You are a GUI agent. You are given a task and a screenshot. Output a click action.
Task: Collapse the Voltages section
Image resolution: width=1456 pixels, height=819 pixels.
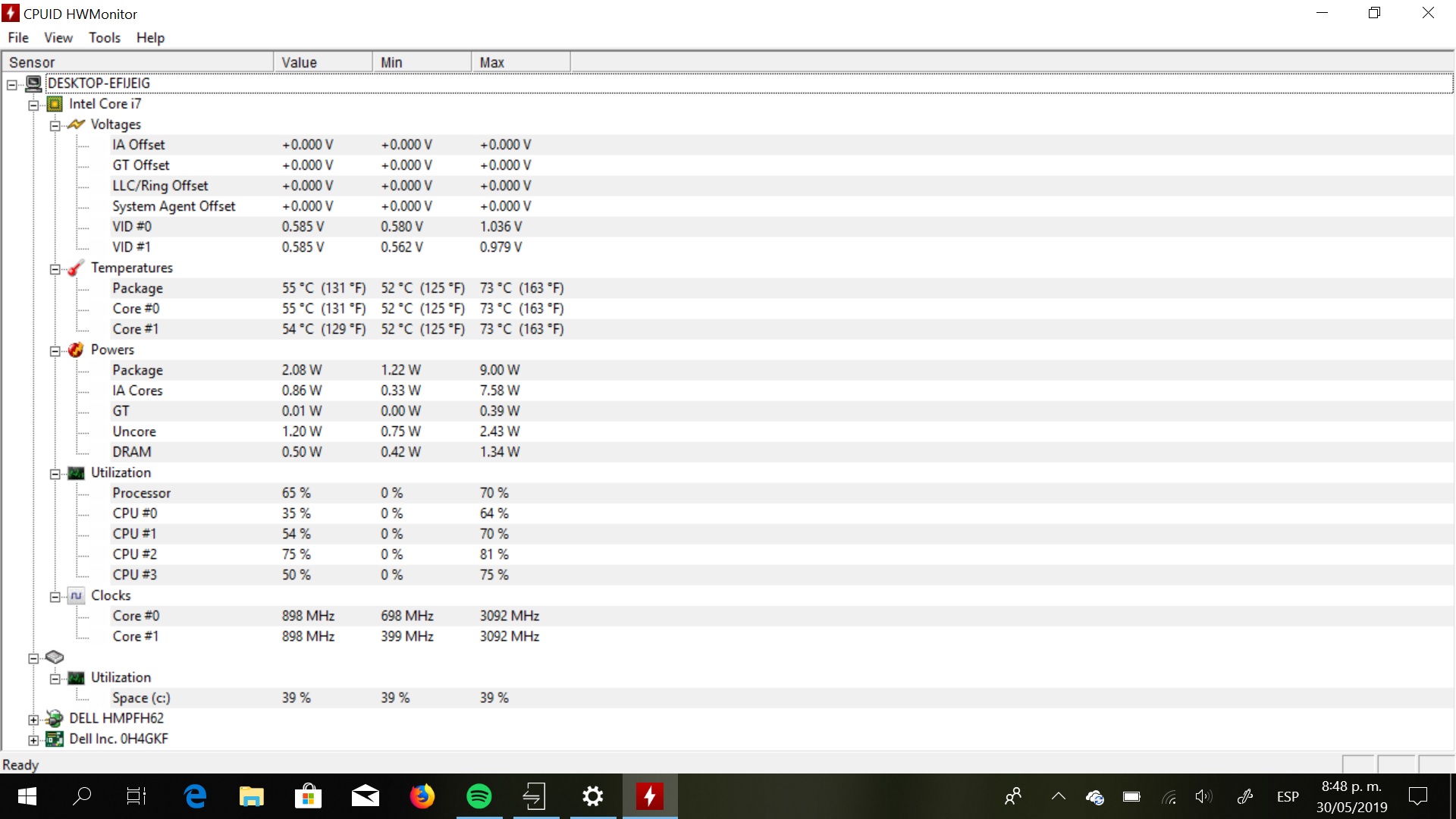click(55, 126)
